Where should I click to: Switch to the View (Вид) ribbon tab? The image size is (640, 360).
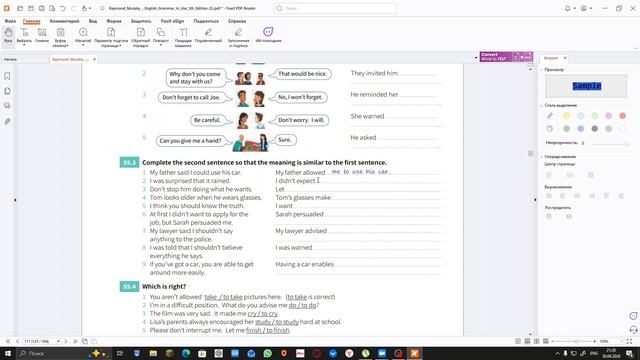click(93, 21)
